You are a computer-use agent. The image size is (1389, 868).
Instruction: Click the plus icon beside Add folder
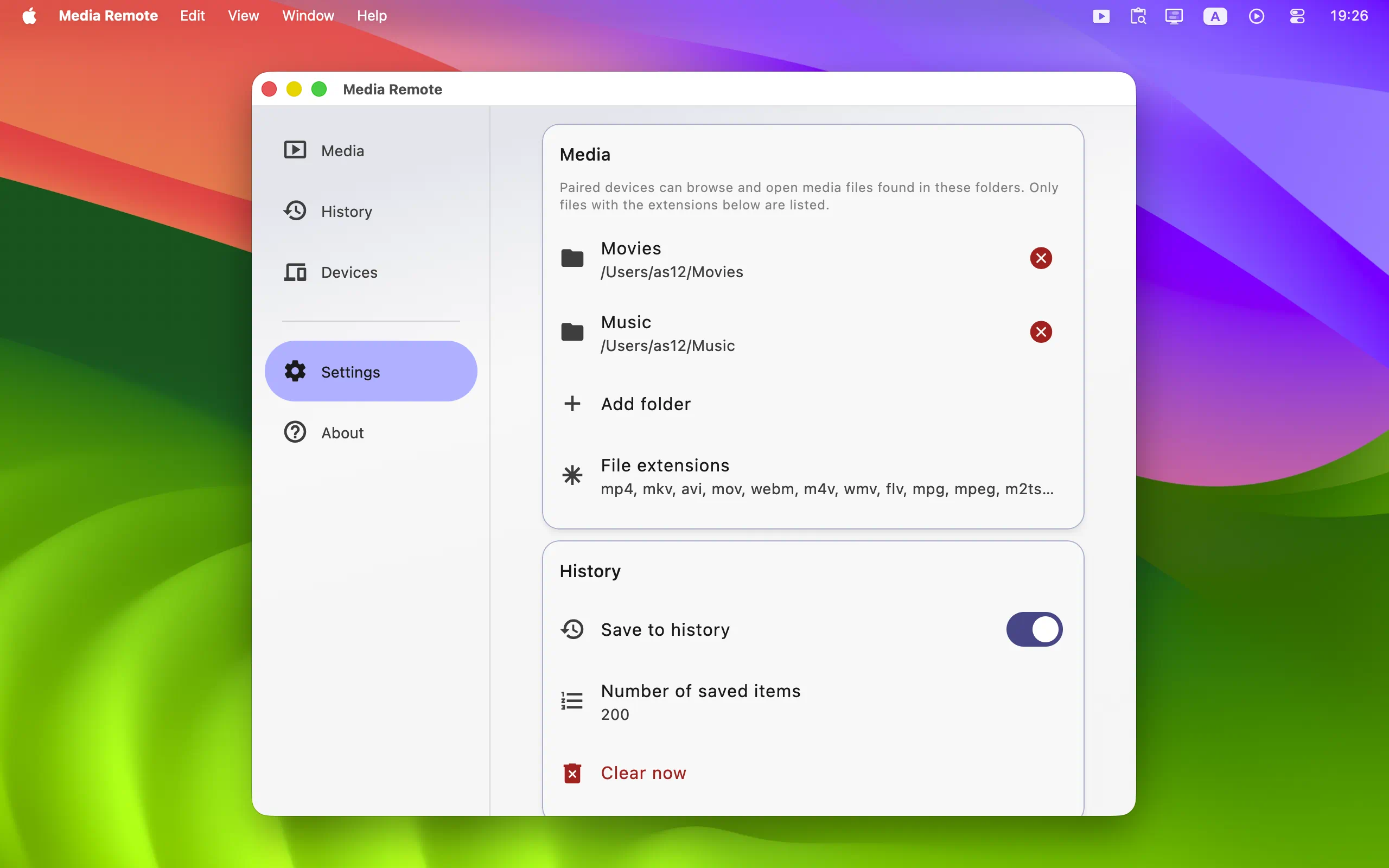tap(572, 404)
